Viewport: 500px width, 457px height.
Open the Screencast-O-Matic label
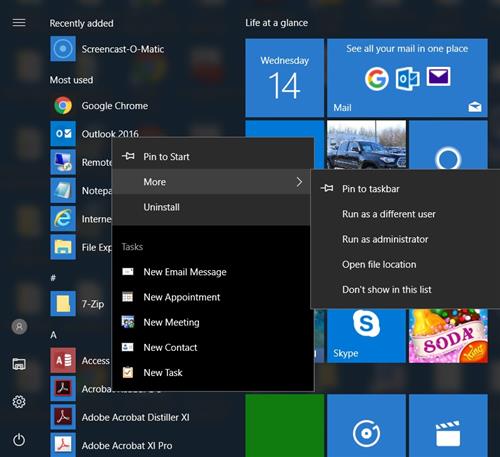(123, 49)
